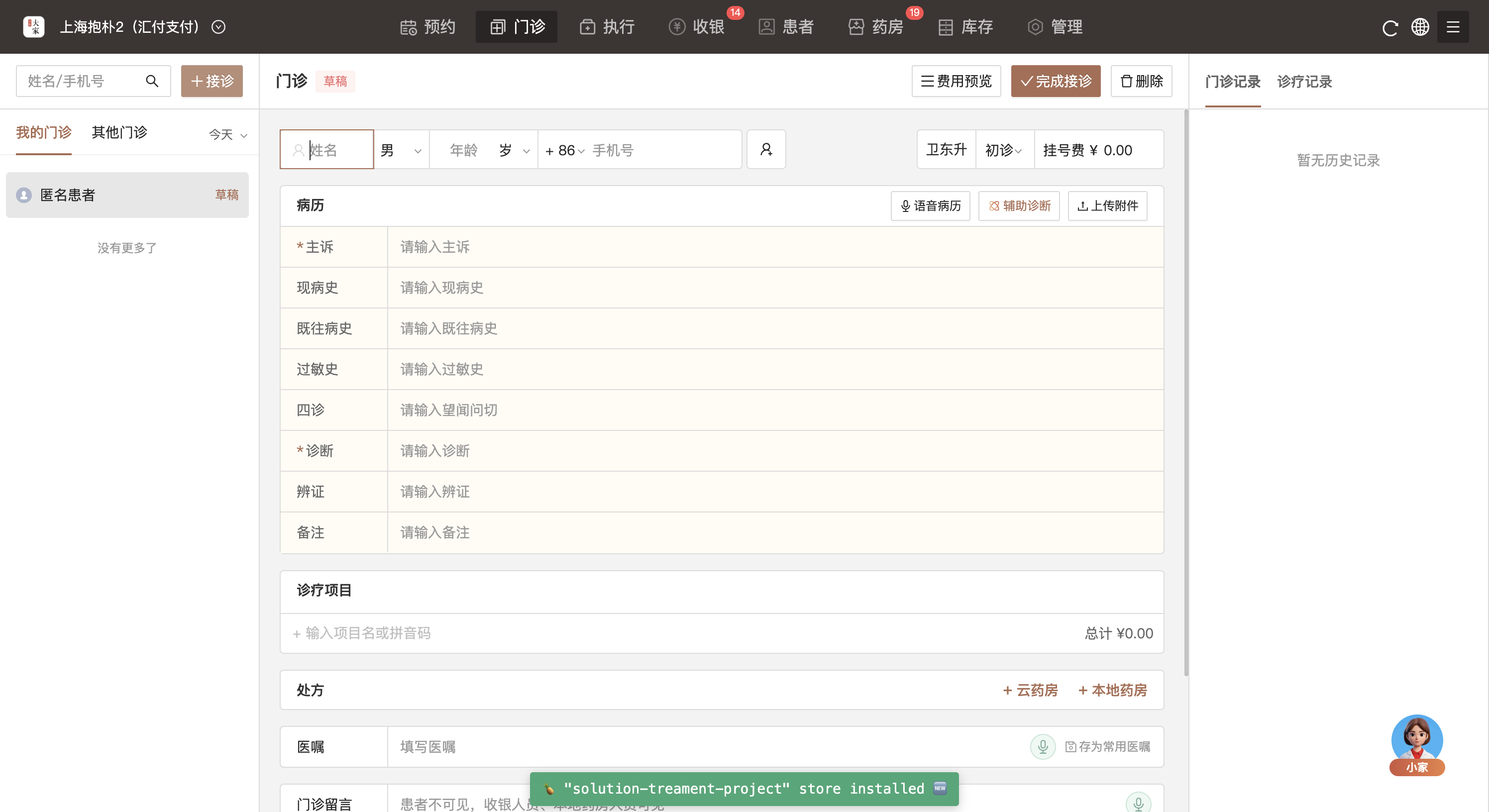
Task: Expand the 今天 date filter
Action: pos(228,135)
